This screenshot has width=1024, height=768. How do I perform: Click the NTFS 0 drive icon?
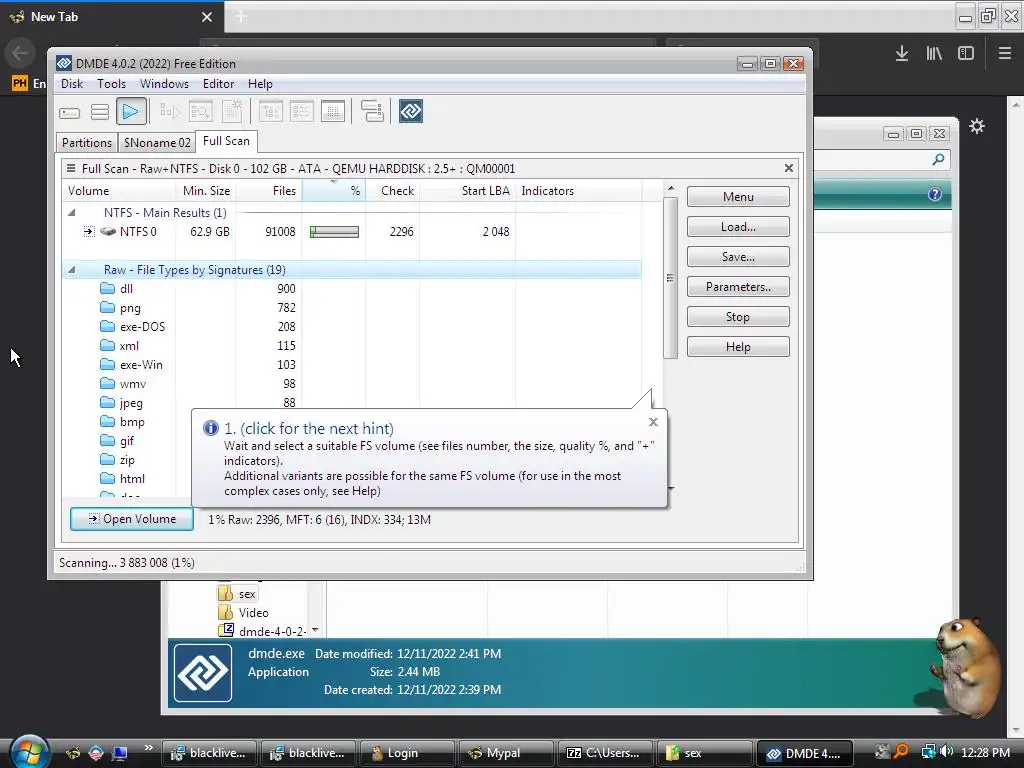point(108,231)
